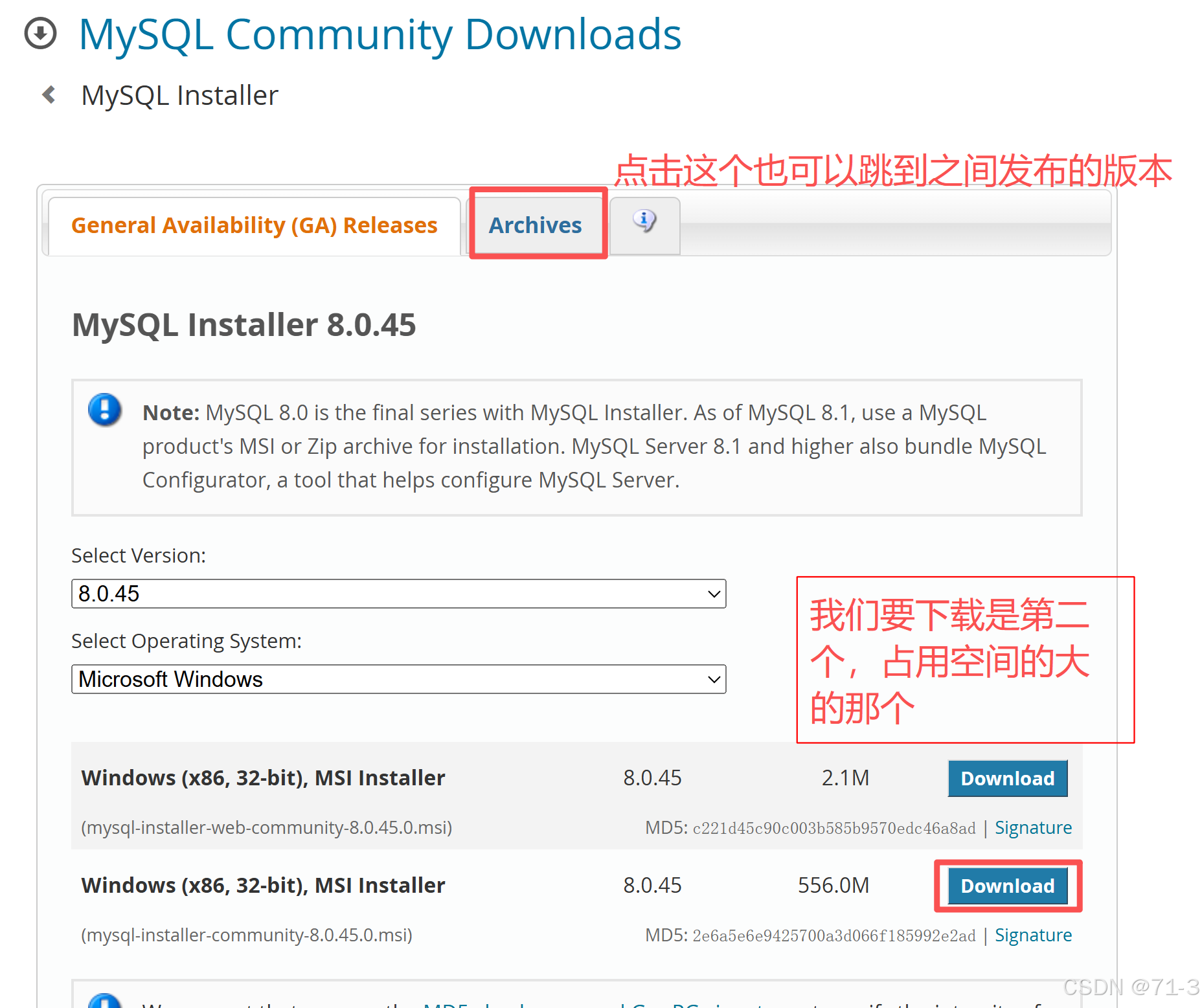1202x1008 pixels.
Task: Go back using the left chevron arrow
Action: (49, 95)
